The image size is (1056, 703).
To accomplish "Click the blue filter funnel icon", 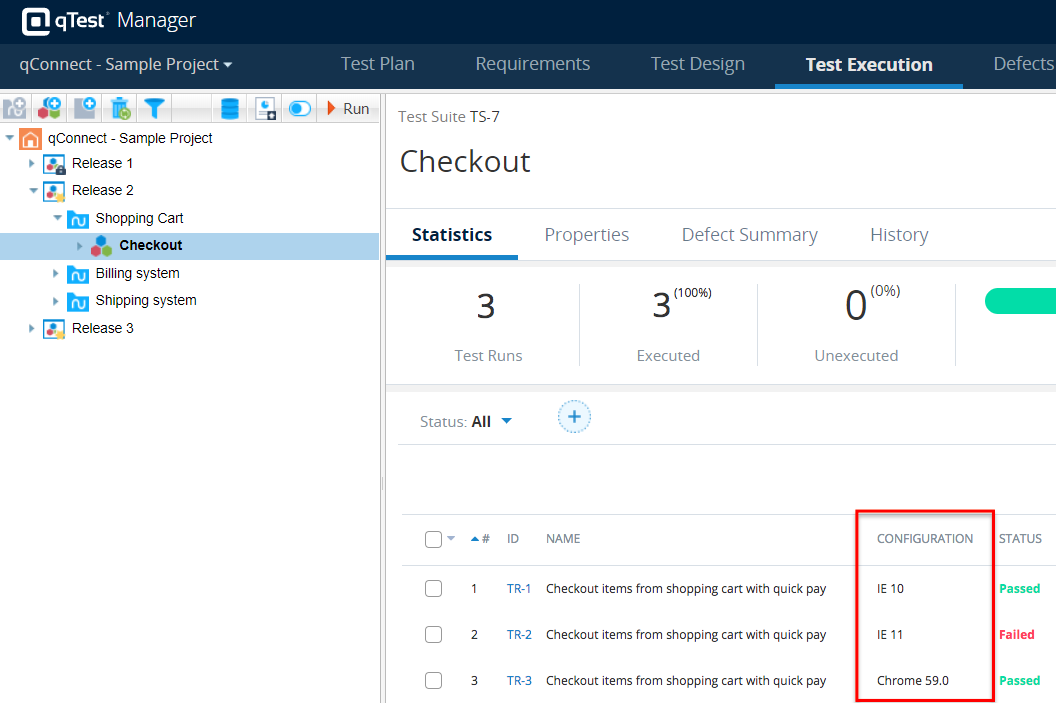I will (x=154, y=108).
